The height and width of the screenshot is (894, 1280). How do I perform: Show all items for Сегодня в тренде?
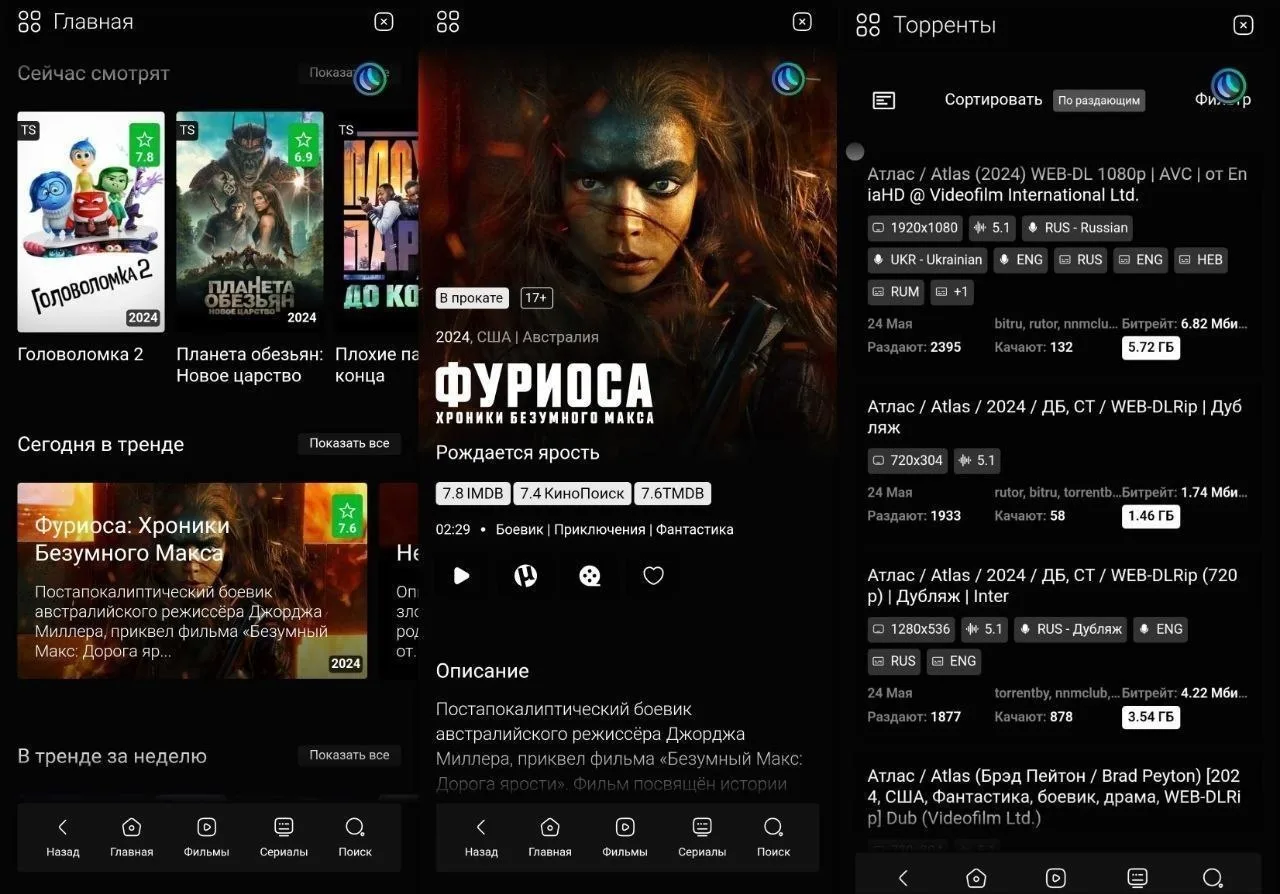coord(349,443)
